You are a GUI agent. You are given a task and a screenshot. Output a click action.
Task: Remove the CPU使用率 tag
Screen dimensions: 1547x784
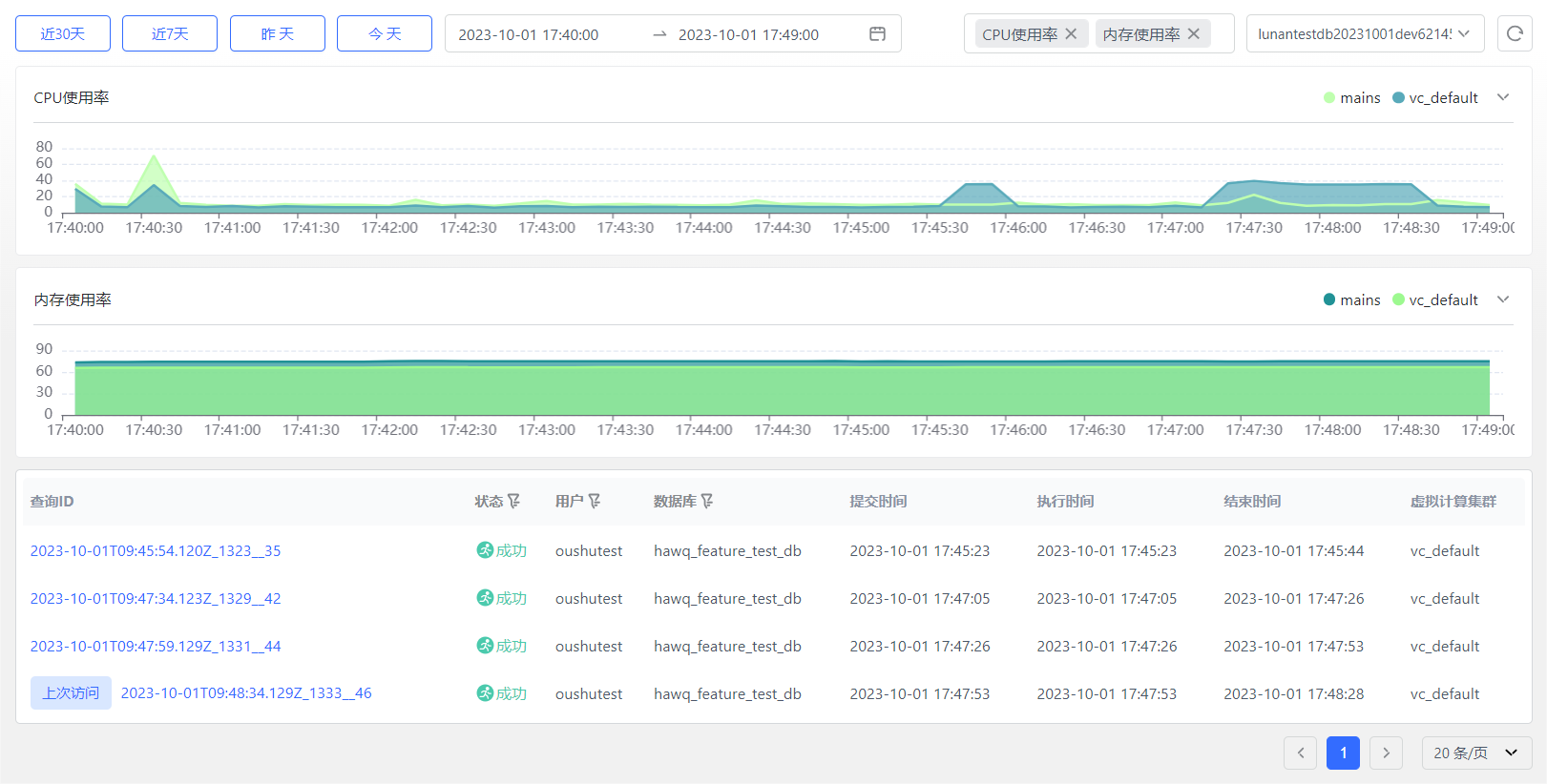[x=1071, y=34]
